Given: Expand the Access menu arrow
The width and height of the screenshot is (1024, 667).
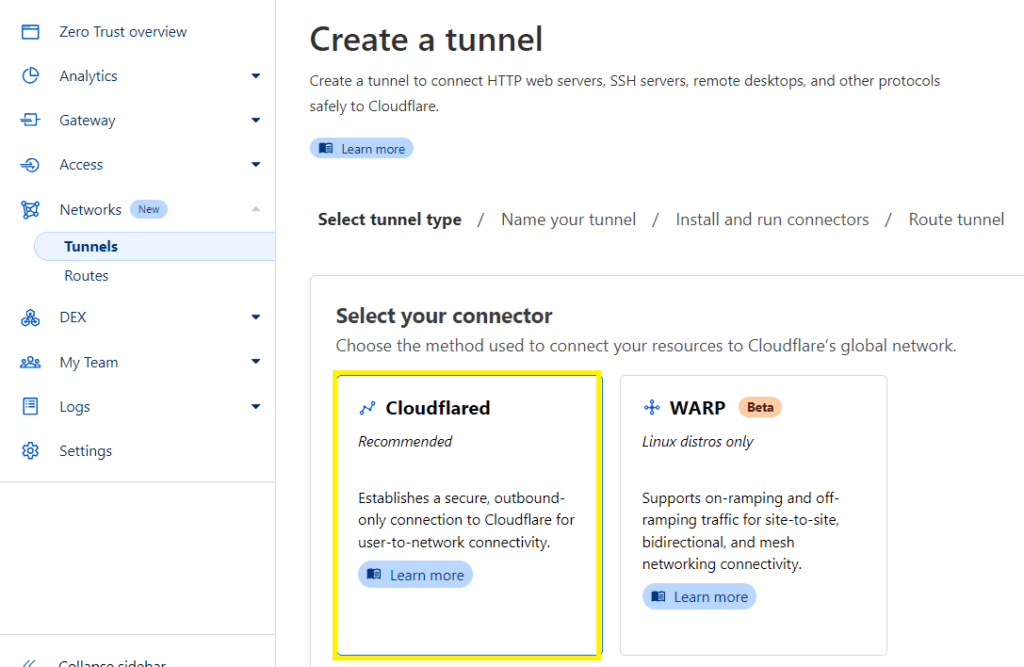Looking at the screenshot, I should click(x=256, y=165).
